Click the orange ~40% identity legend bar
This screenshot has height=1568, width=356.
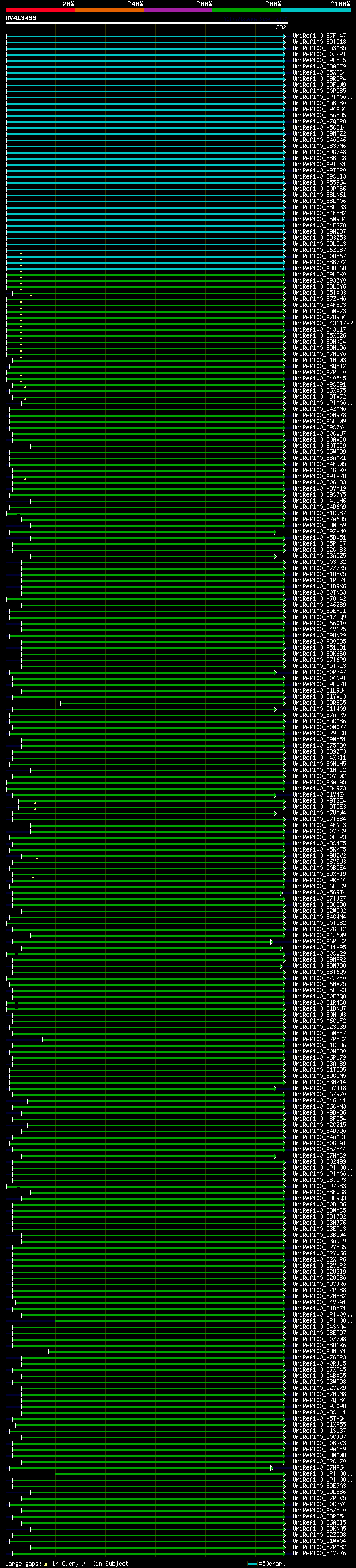click(x=109, y=11)
